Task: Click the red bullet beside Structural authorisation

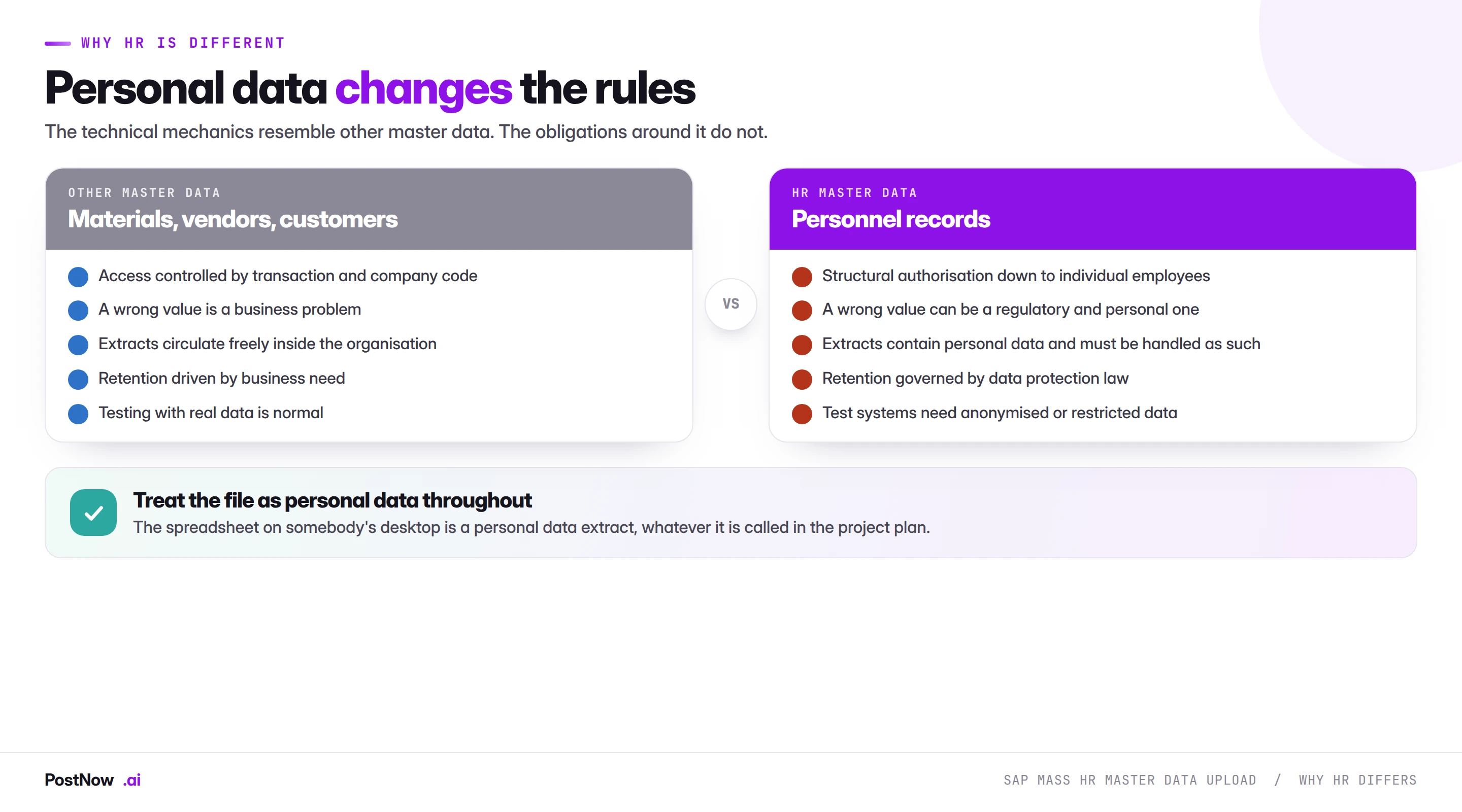Action: point(802,277)
